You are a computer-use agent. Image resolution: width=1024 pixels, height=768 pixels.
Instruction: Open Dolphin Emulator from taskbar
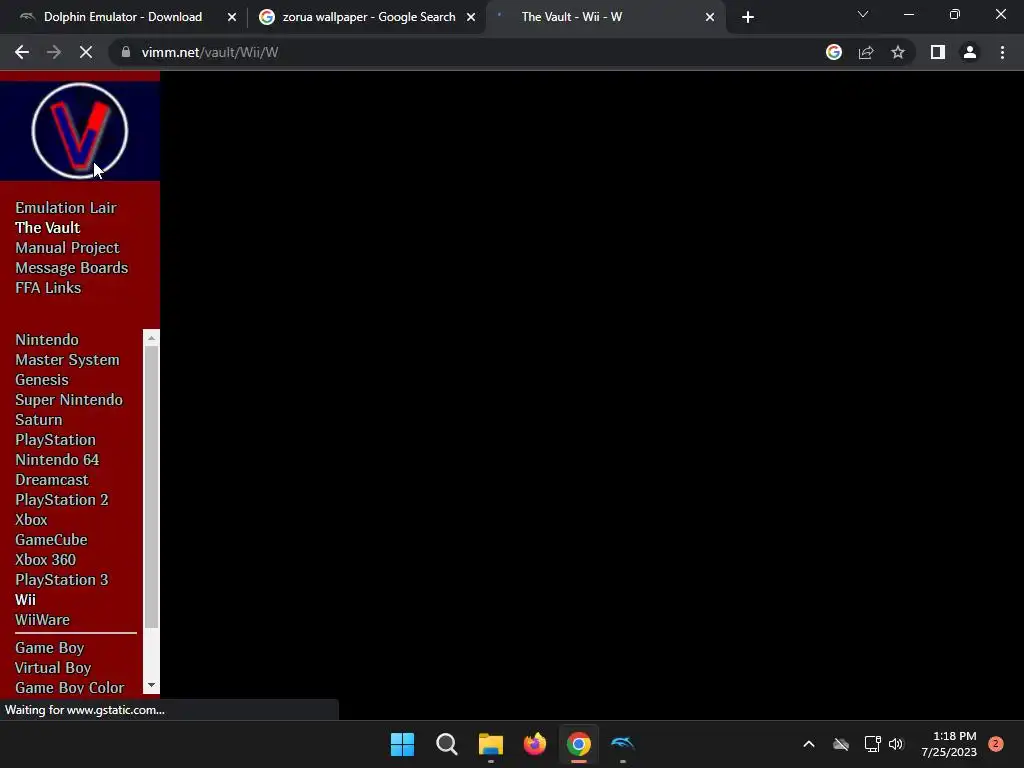click(x=622, y=744)
